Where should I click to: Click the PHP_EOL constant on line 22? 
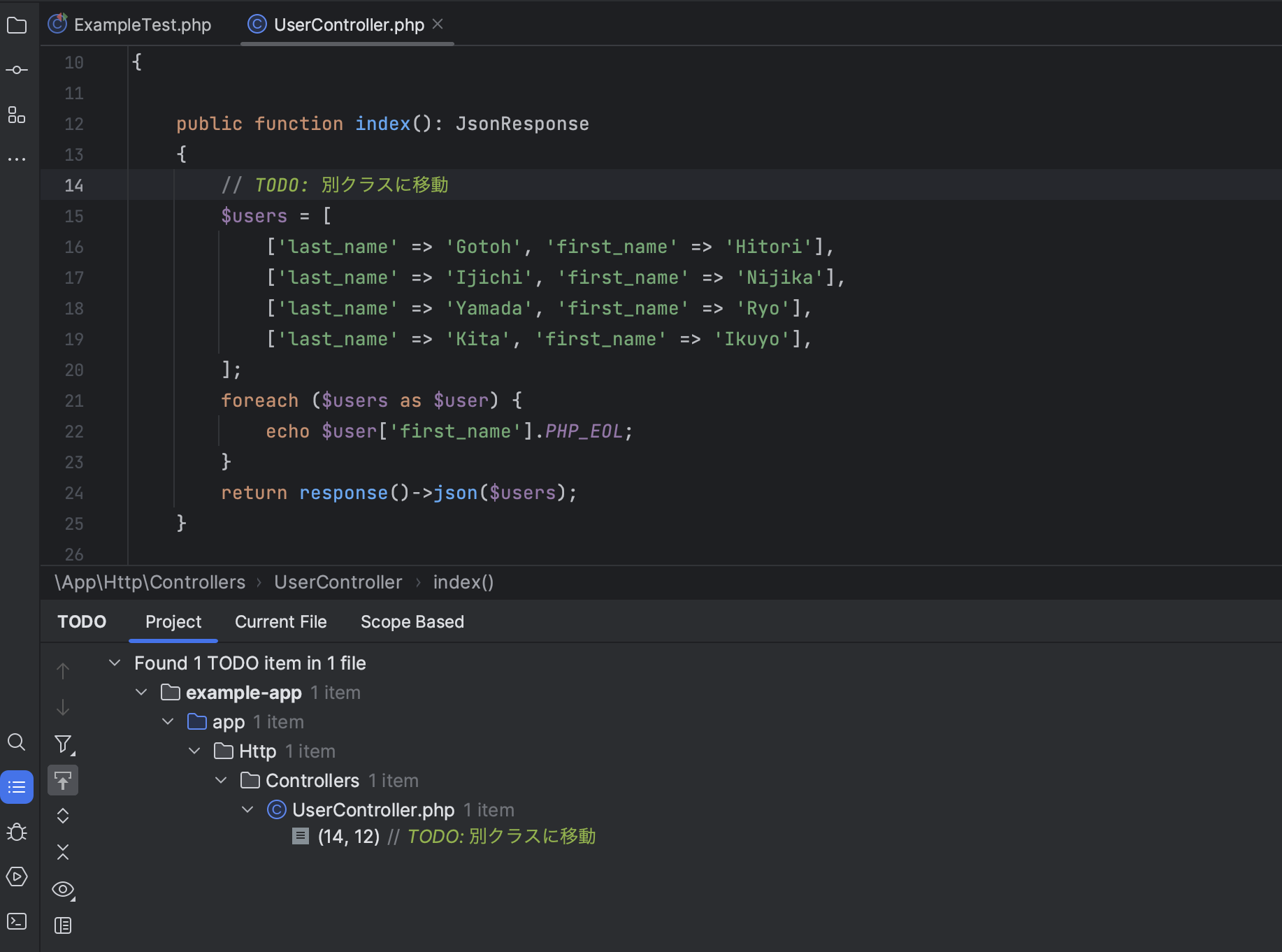584,431
